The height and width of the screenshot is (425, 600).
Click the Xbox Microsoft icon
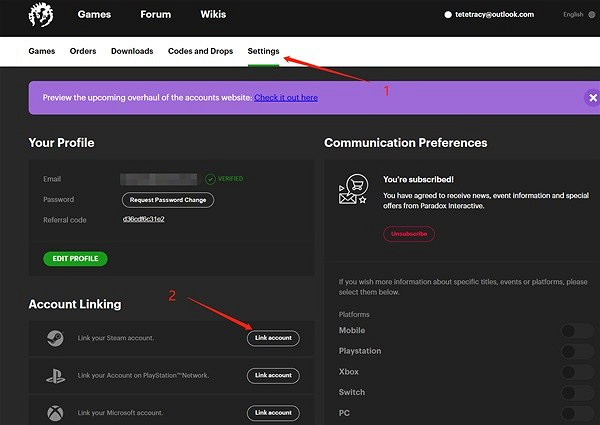point(55,412)
